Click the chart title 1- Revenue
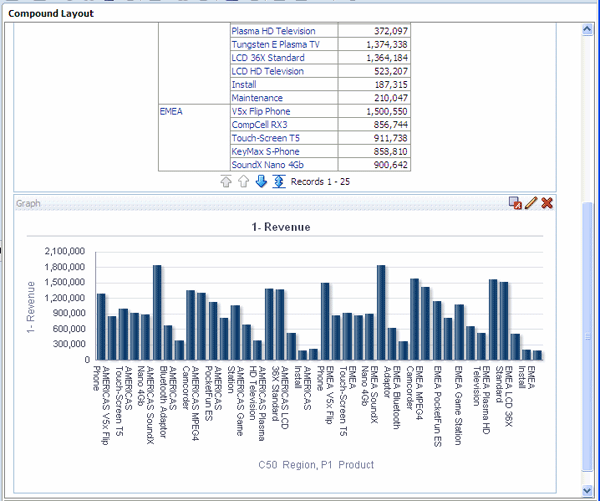Viewport: 600px width, 501px height. 281,227
